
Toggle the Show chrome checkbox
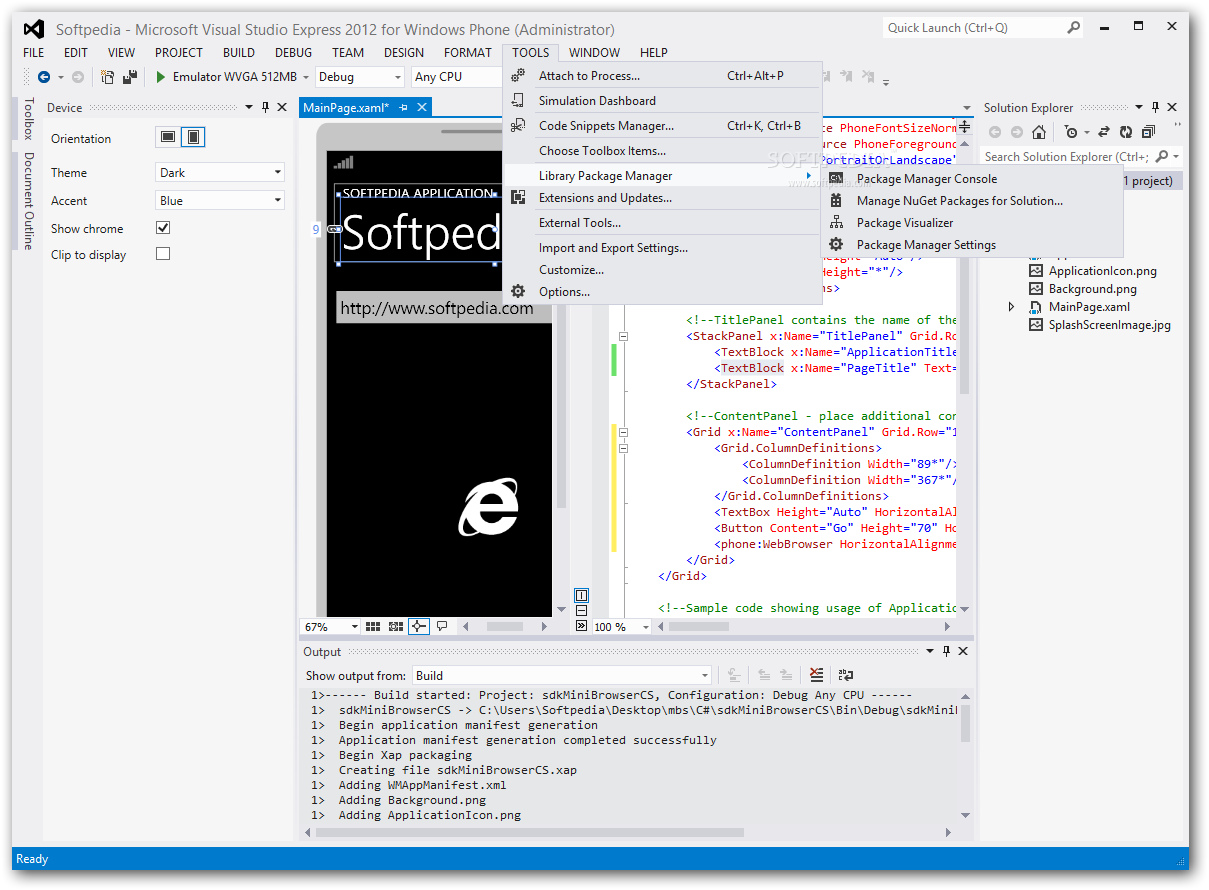163,228
